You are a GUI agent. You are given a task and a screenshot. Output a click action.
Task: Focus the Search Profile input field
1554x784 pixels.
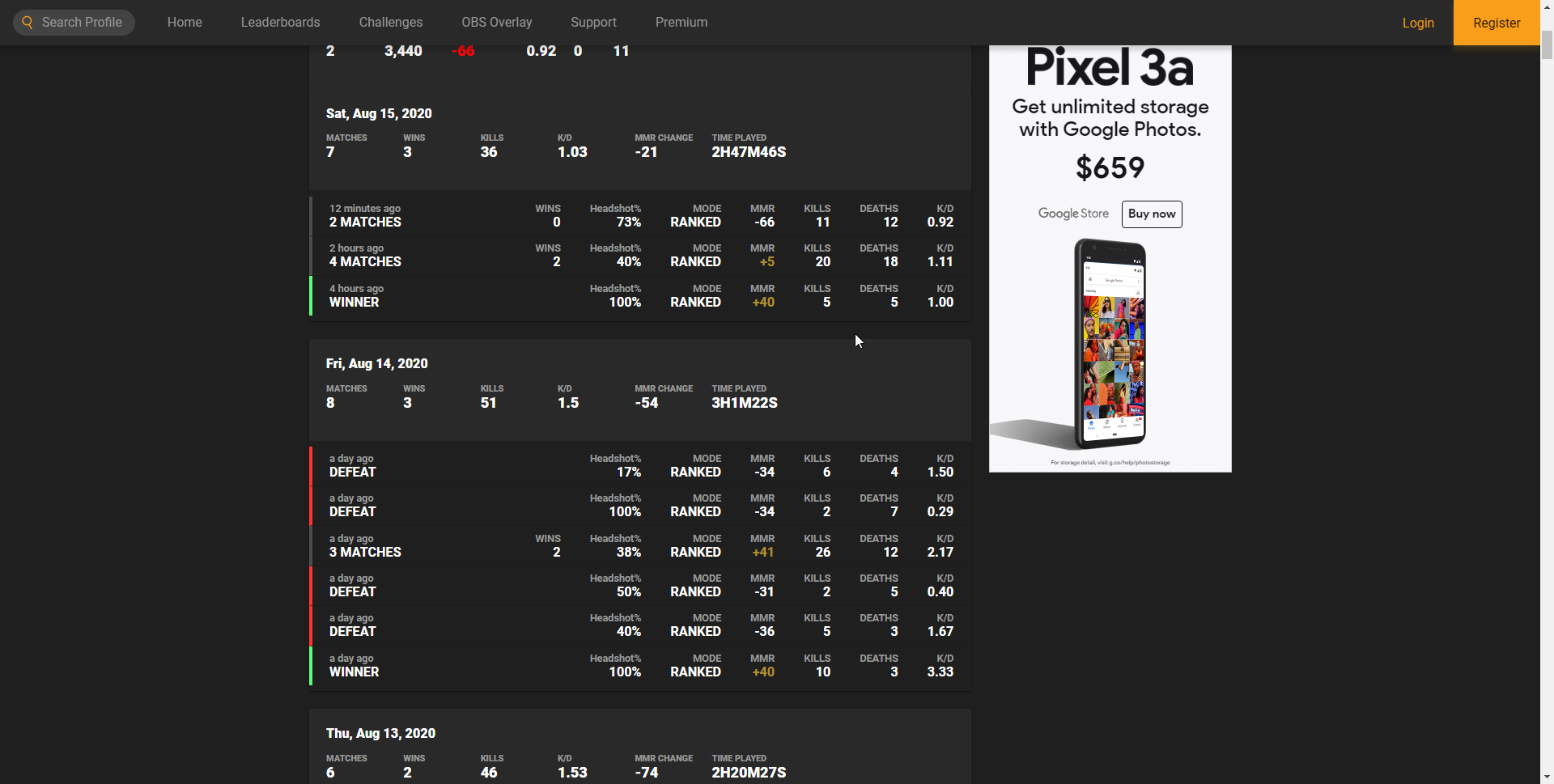[82, 23]
